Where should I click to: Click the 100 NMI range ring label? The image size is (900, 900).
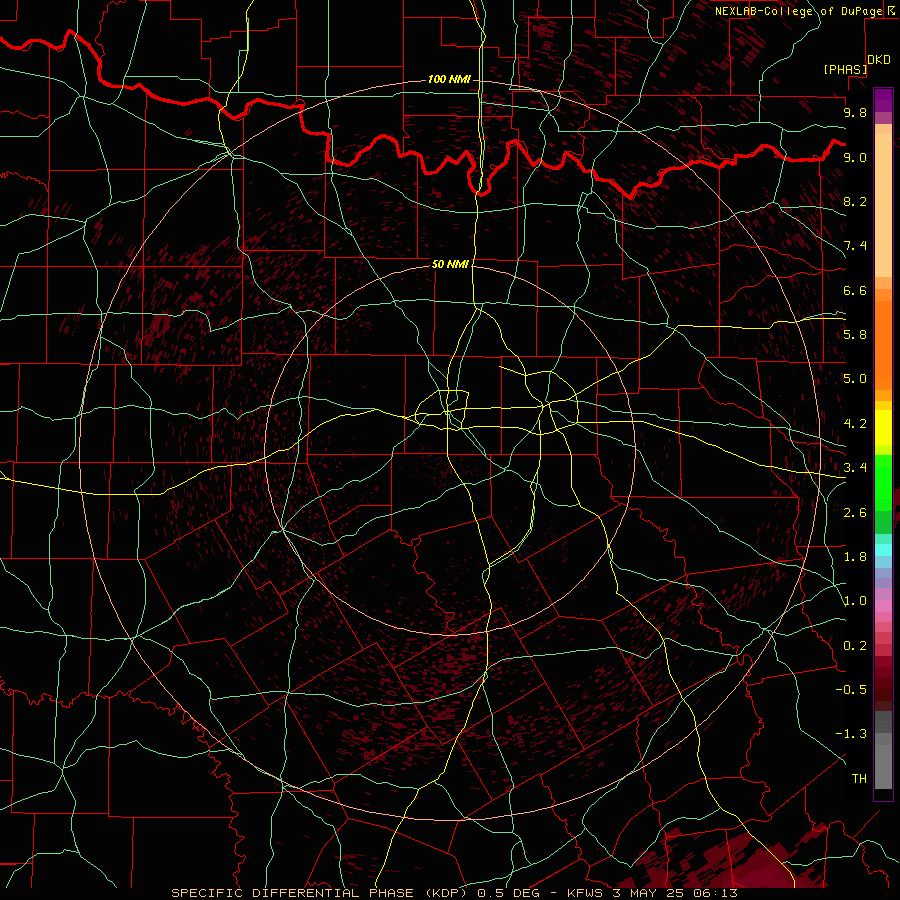click(x=449, y=79)
